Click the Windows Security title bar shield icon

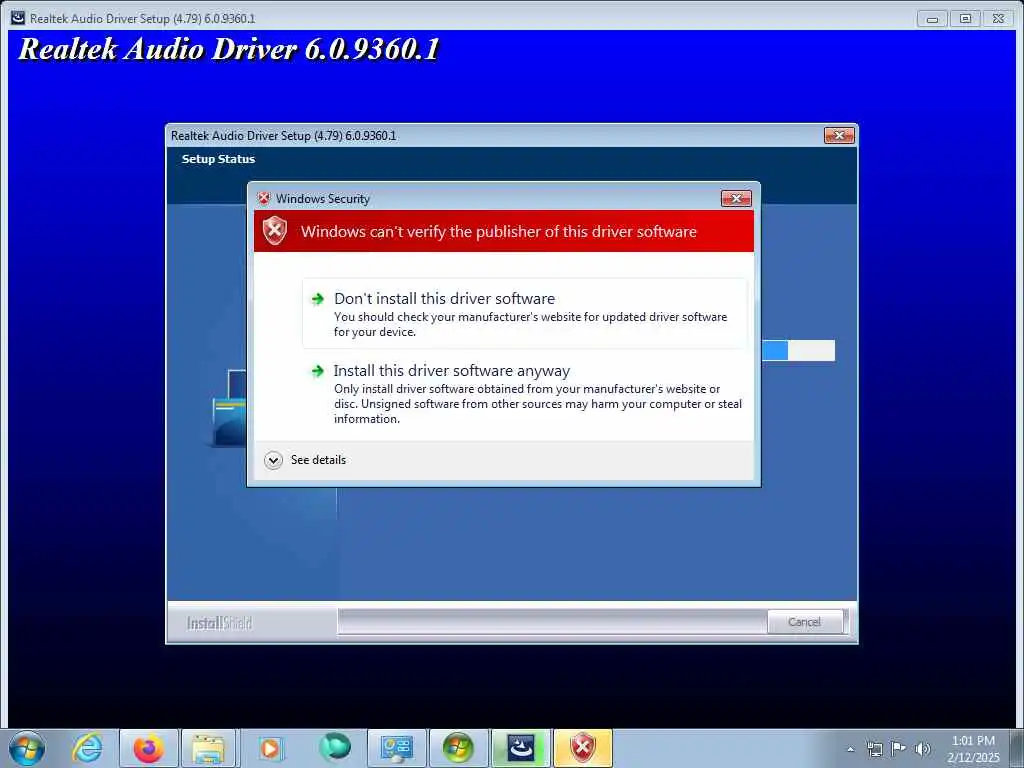tap(264, 198)
